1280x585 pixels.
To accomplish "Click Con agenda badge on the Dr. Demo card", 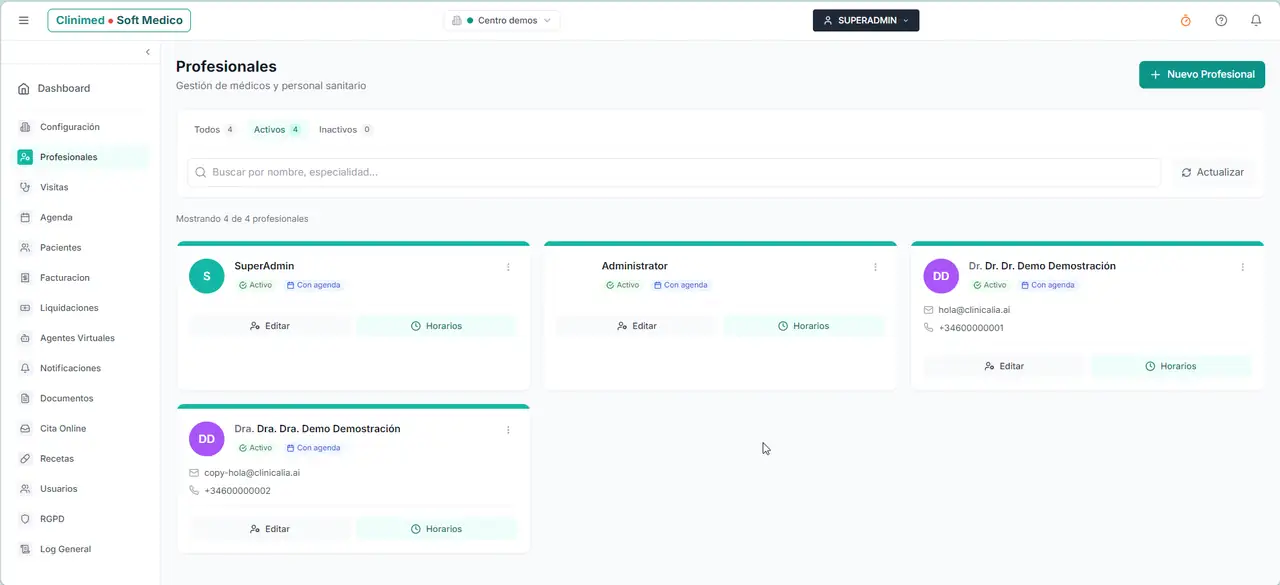I will point(1048,285).
